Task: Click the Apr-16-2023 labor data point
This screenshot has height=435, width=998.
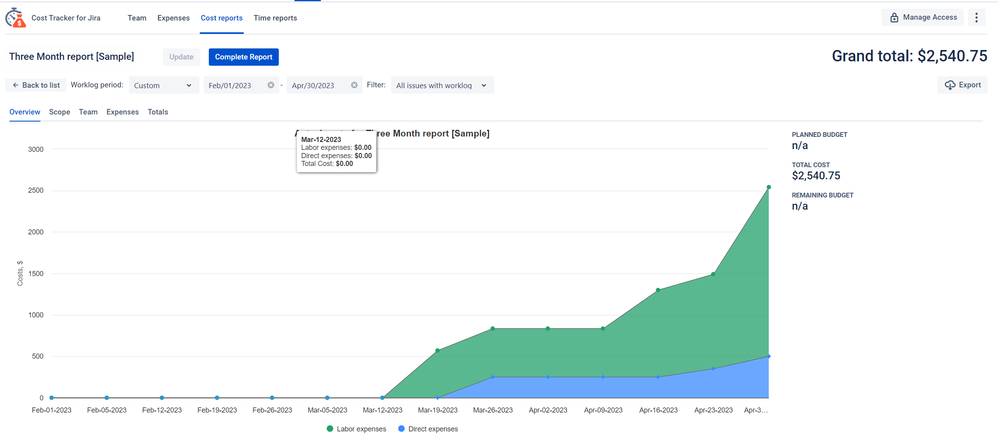Action: pos(658,290)
